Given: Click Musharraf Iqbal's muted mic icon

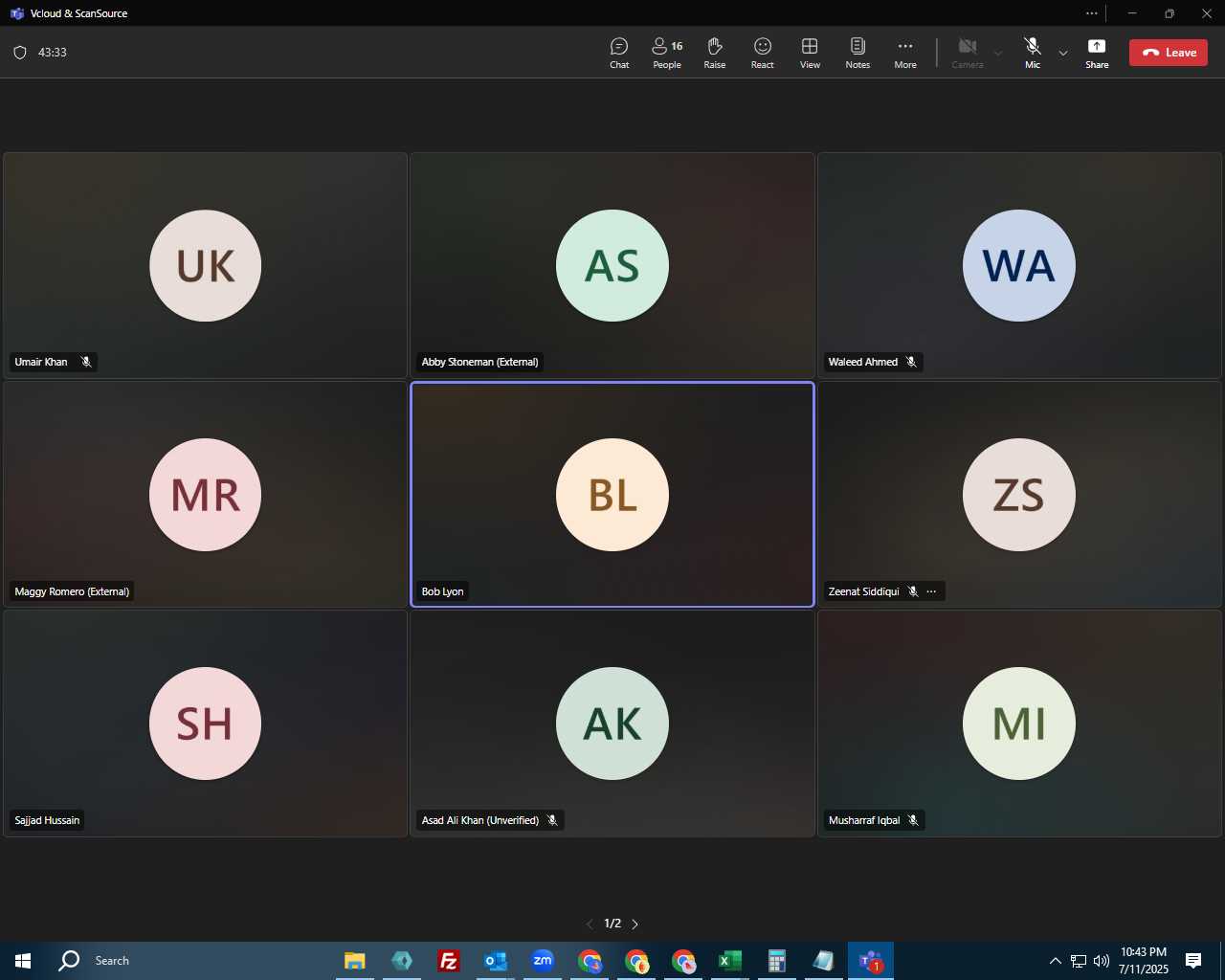Looking at the screenshot, I should 913,820.
